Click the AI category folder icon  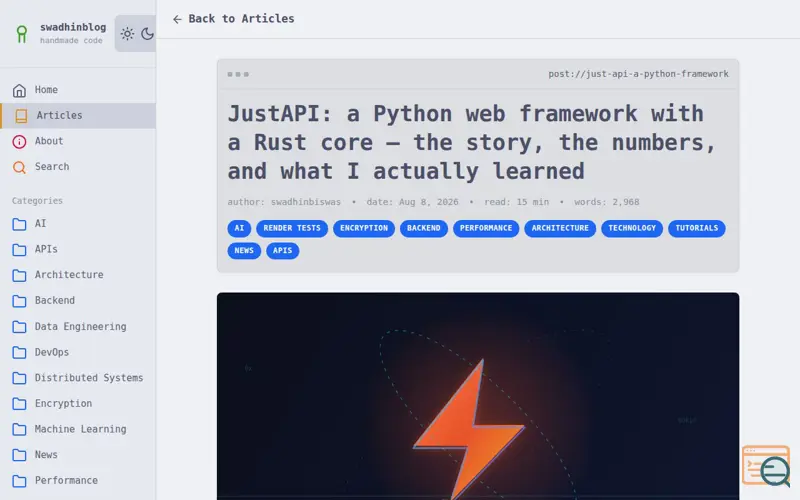[x=19, y=224]
